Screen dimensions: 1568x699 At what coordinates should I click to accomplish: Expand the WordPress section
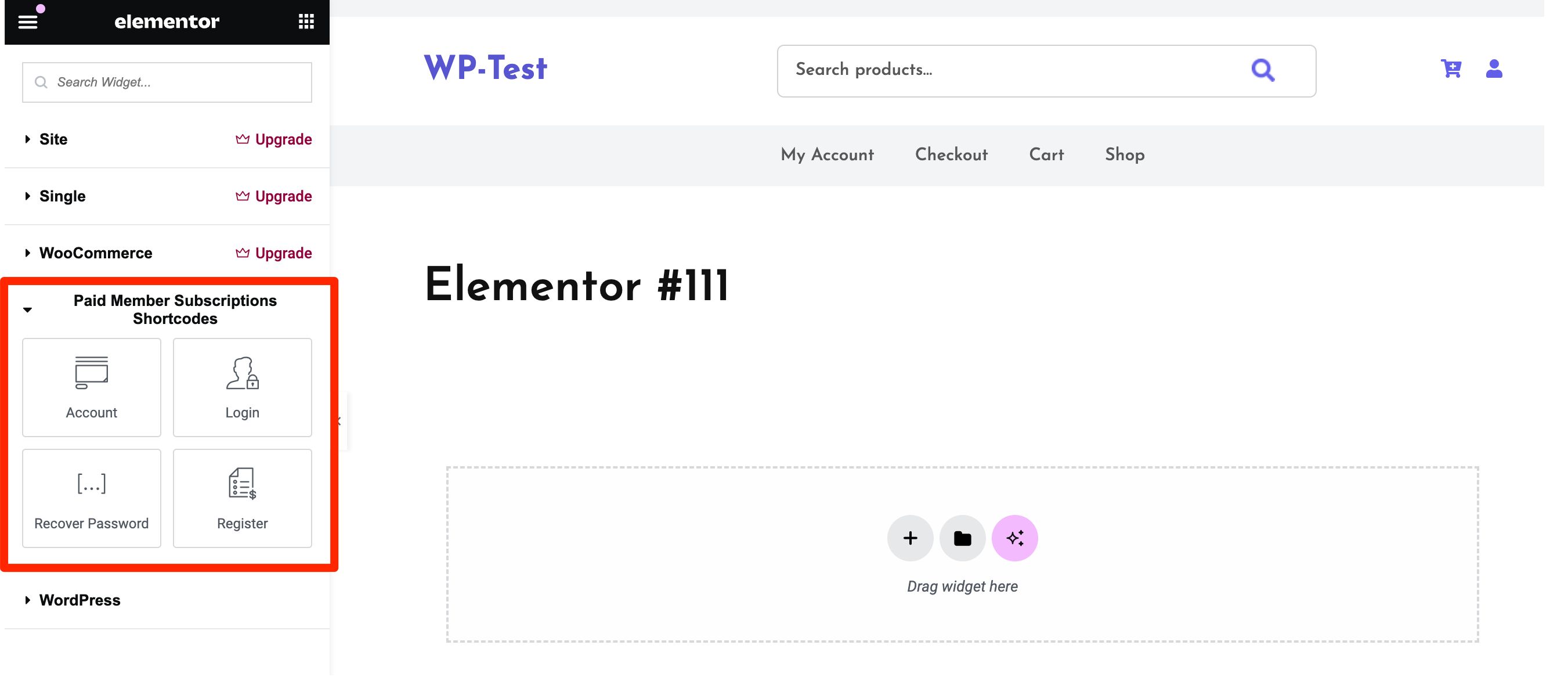(x=79, y=599)
